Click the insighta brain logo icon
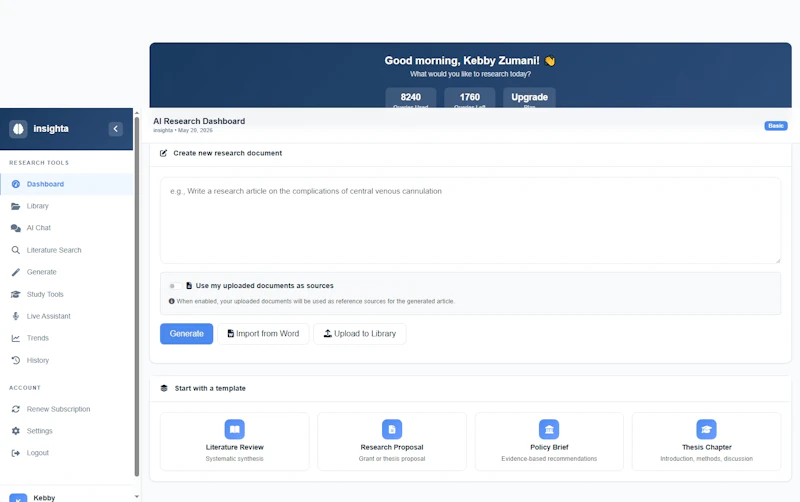This screenshot has height=502, width=800. (x=18, y=129)
